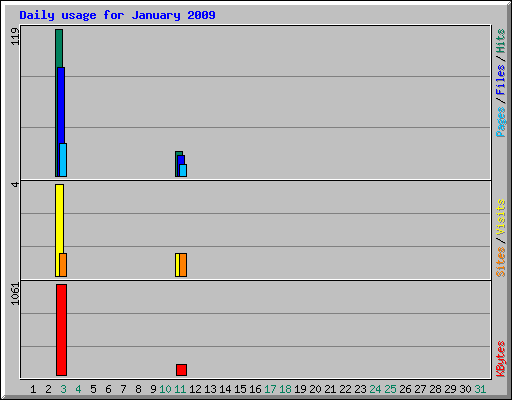
Task: Click the 'Files' legend label
Action: tap(500, 80)
